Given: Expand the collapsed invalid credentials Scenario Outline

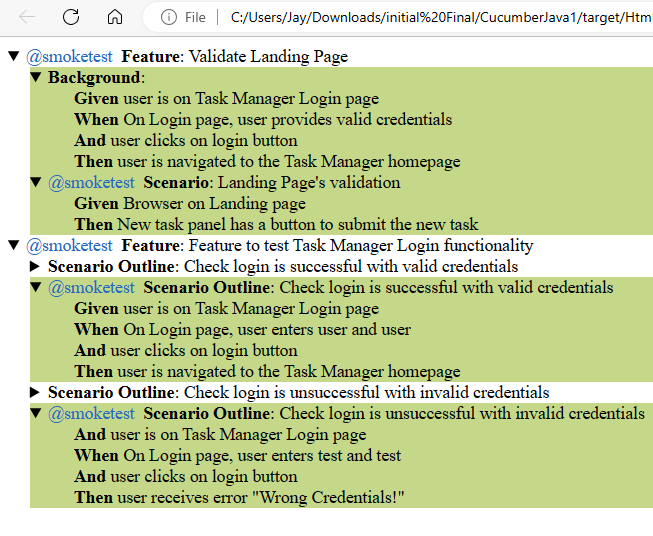Looking at the screenshot, I should click(x=37, y=393).
